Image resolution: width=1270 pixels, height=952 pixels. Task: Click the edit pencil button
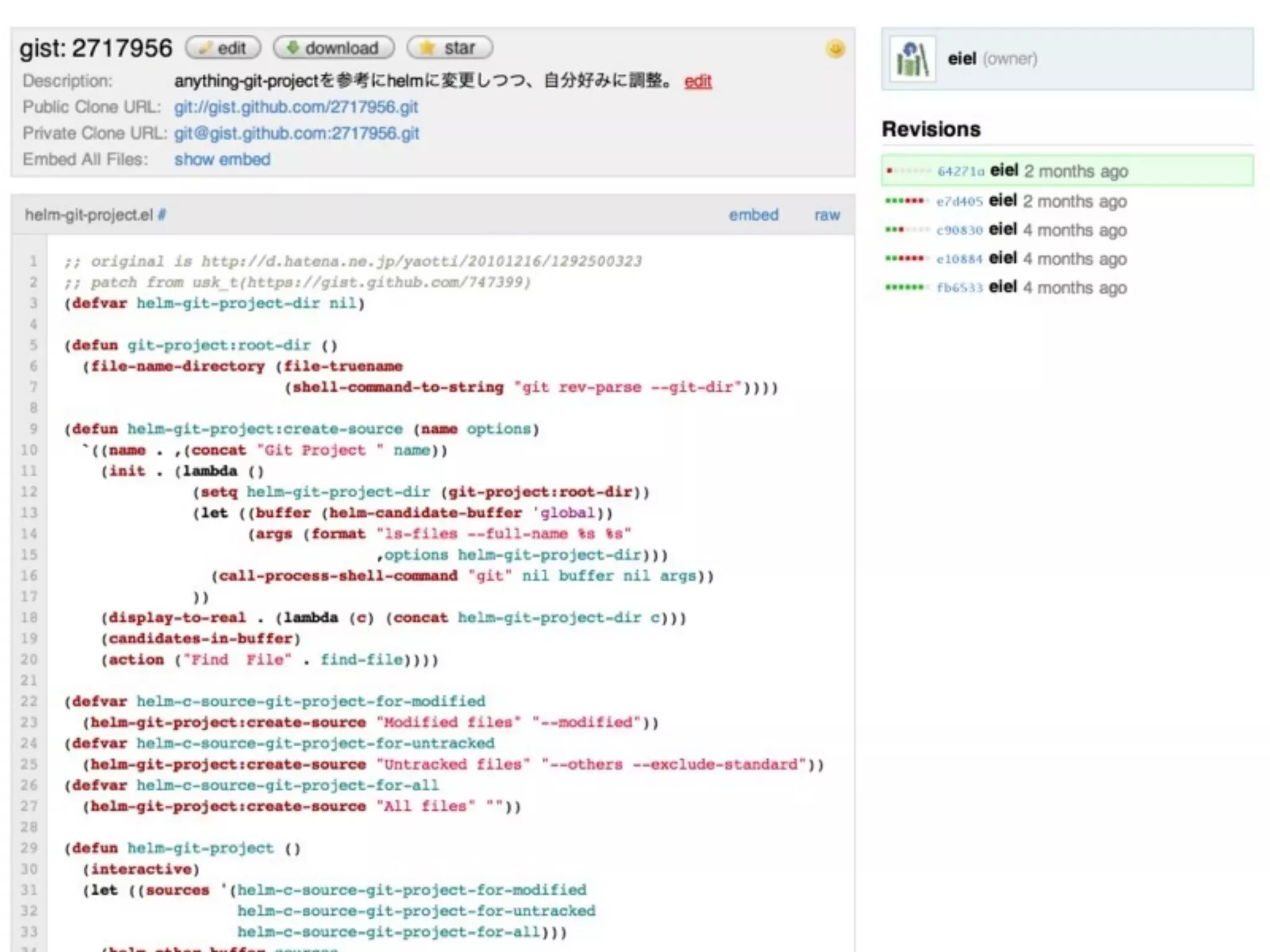223,48
